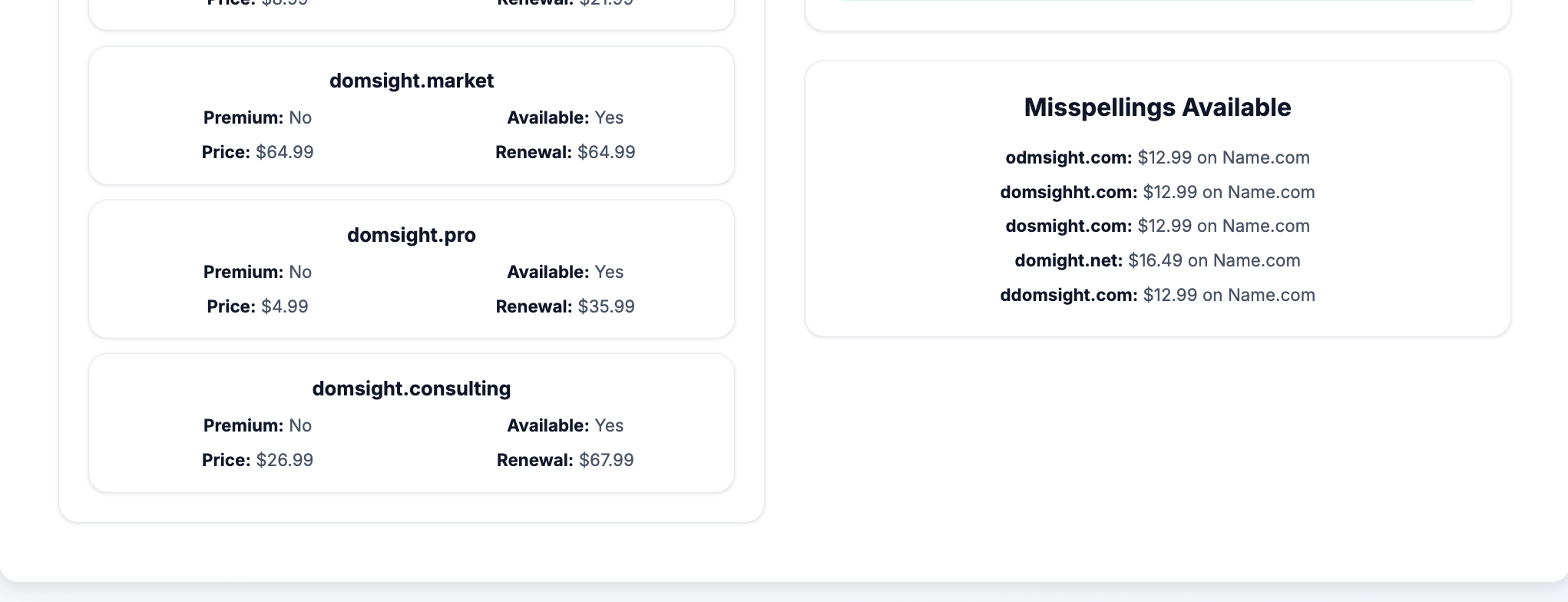Viewport: 1568px width, 602px height.
Task: Click the domsight.pro heading
Action: pyautogui.click(x=412, y=235)
